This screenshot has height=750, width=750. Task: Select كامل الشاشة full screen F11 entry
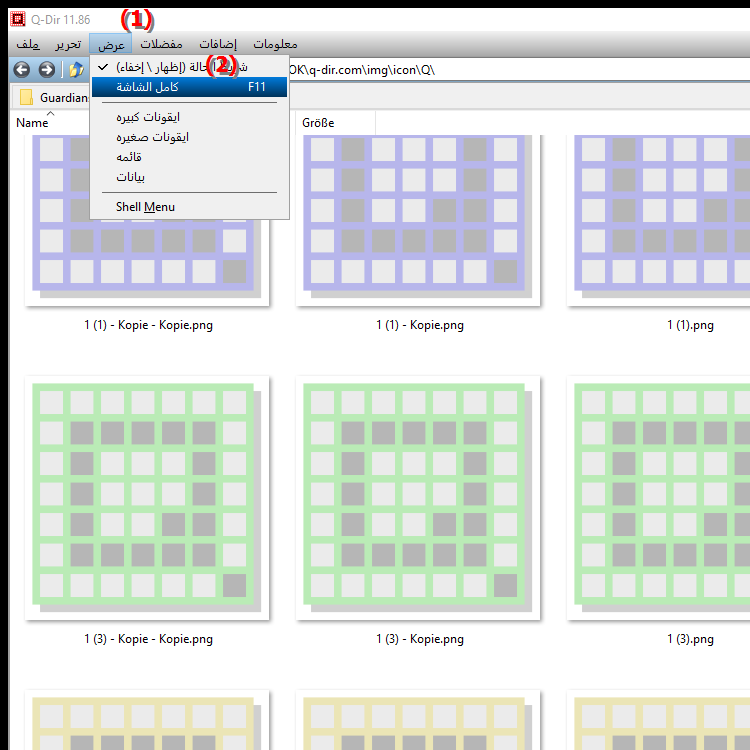[189, 87]
